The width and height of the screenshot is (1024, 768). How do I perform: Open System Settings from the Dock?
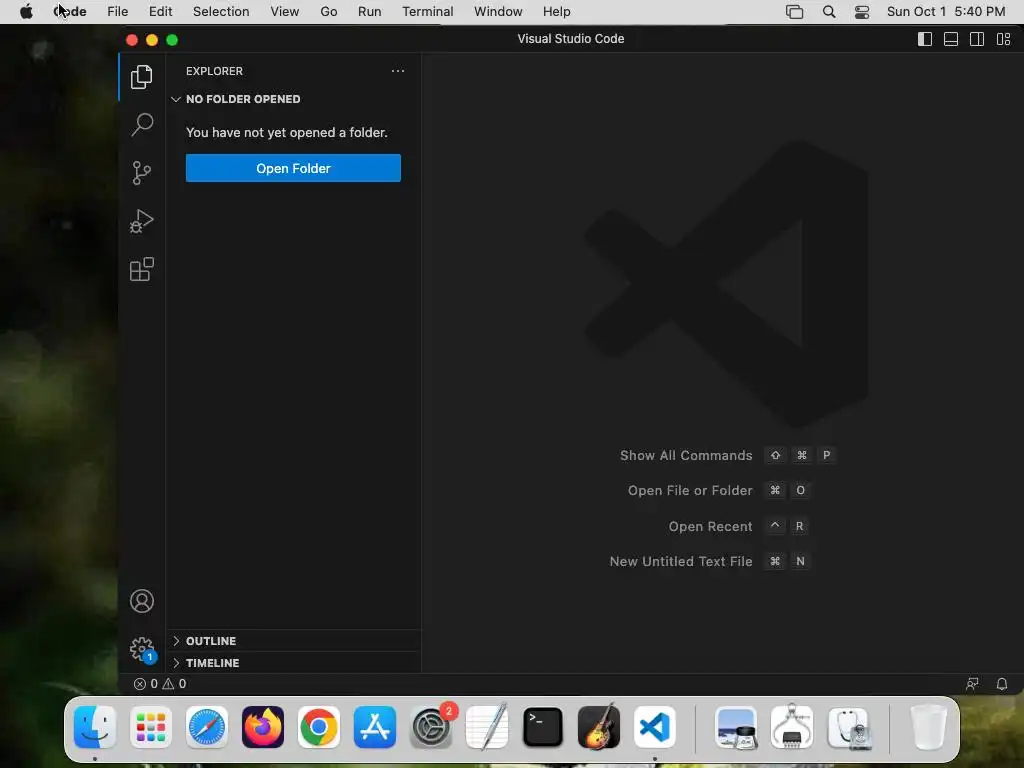pyautogui.click(x=431, y=727)
